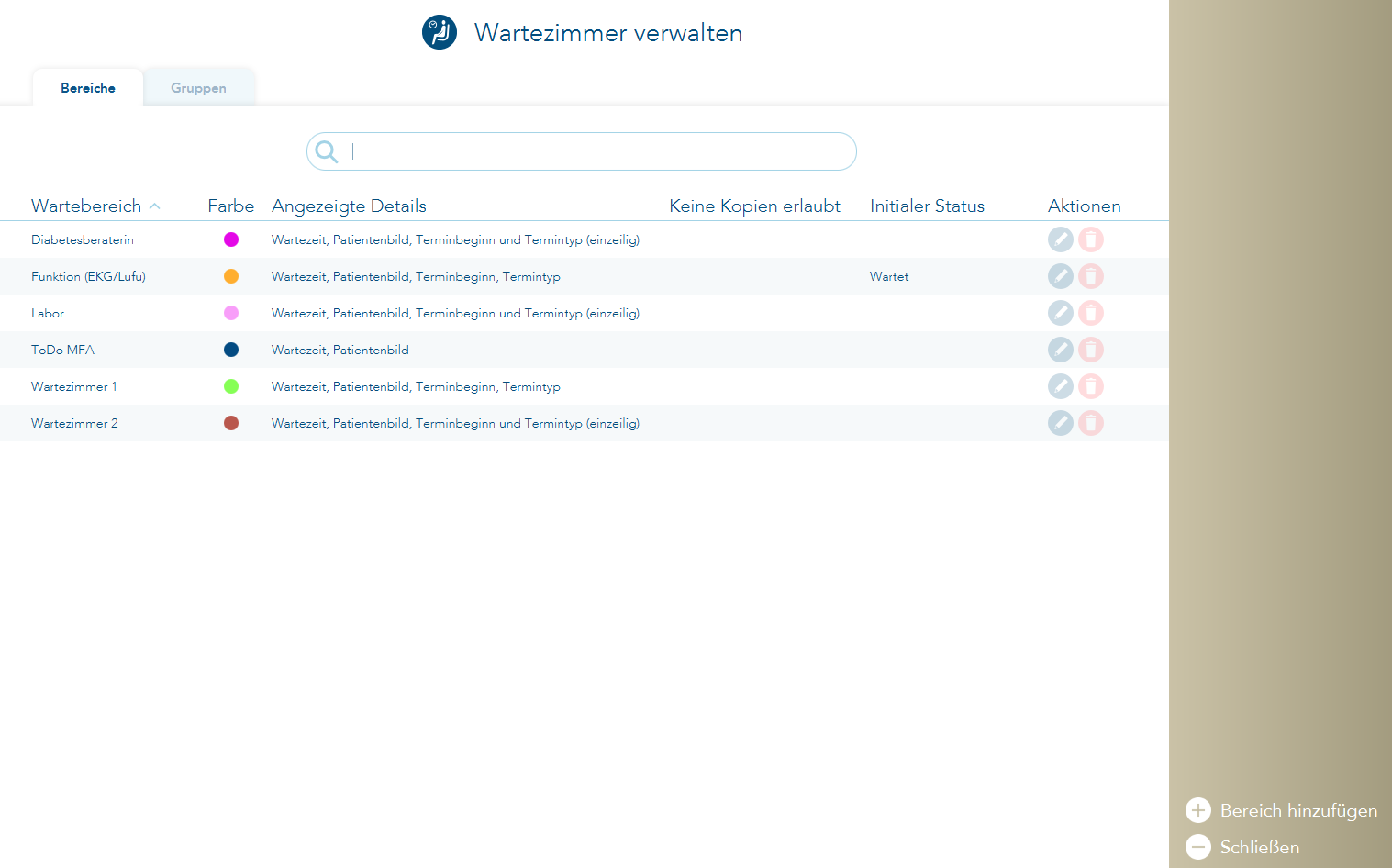This screenshot has height=868, width=1392.
Task: Select the Bereiche tab
Action: [88, 88]
